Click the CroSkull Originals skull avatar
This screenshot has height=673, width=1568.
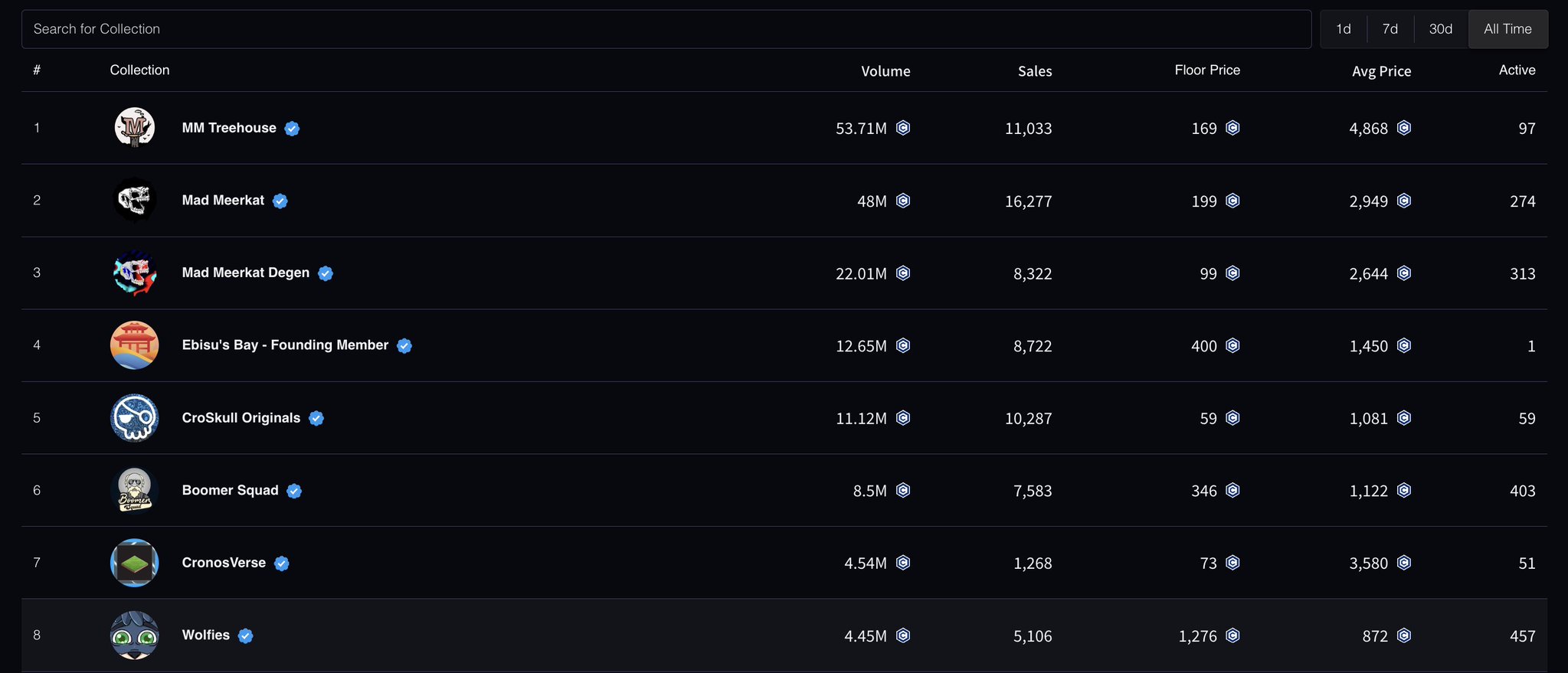[135, 417]
